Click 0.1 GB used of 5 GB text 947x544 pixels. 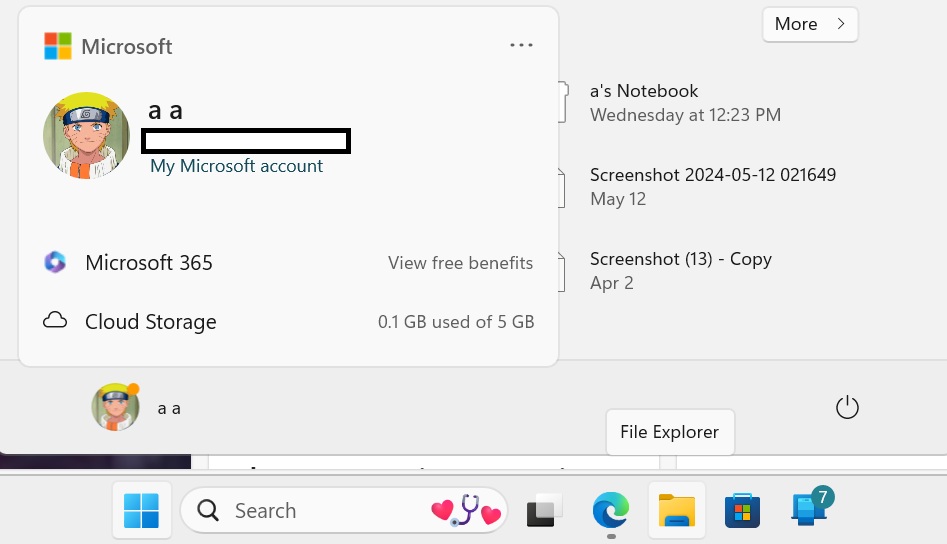[x=456, y=322]
